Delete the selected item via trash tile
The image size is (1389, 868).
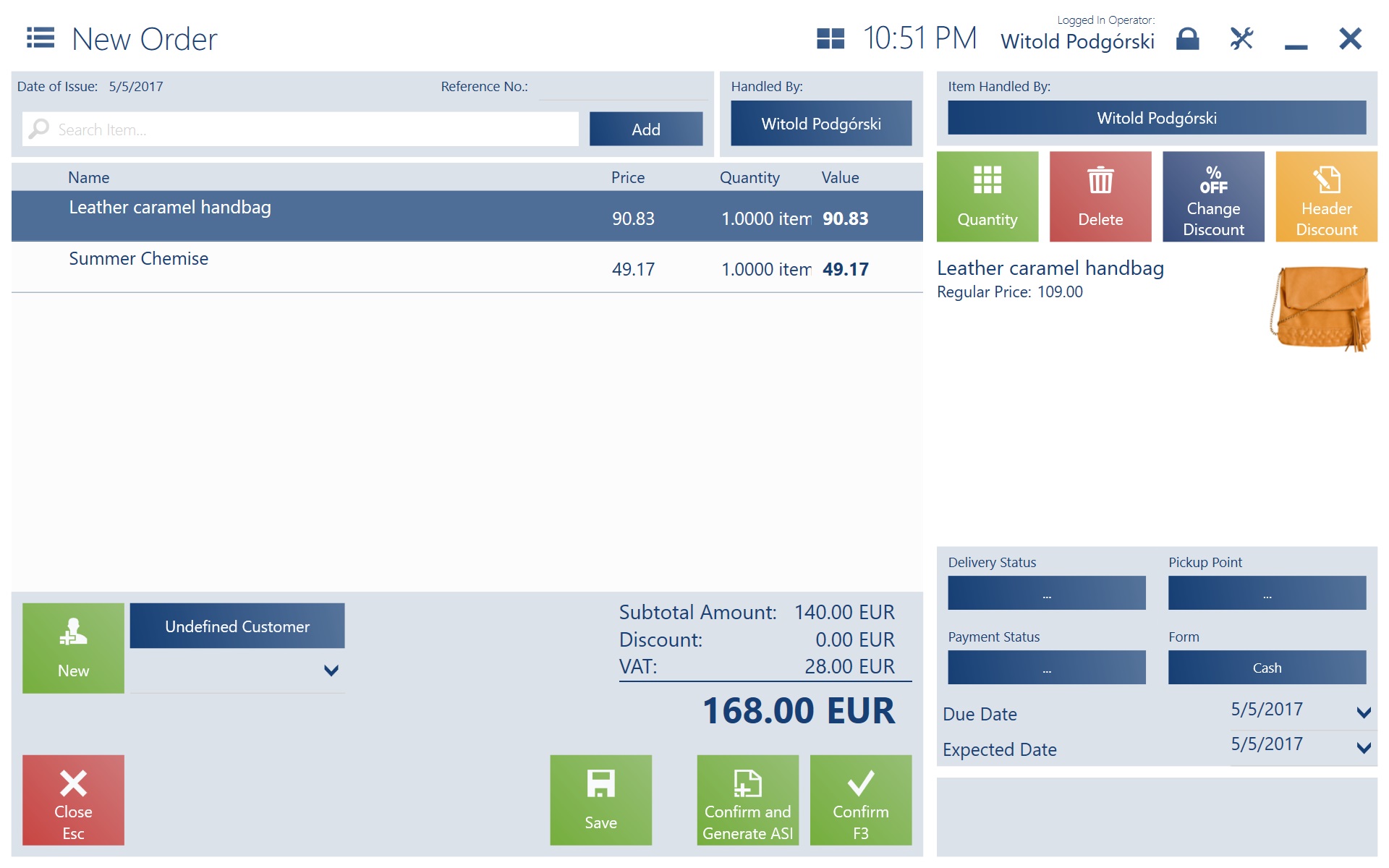click(x=1100, y=196)
